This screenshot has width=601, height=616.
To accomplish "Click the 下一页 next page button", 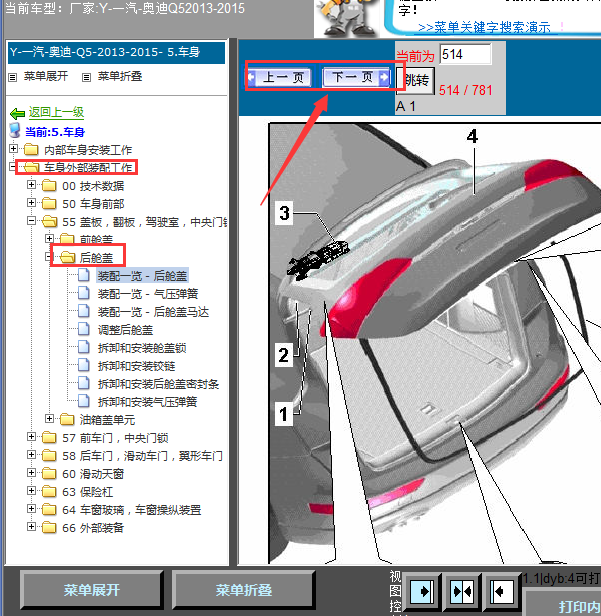I will point(355,77).
